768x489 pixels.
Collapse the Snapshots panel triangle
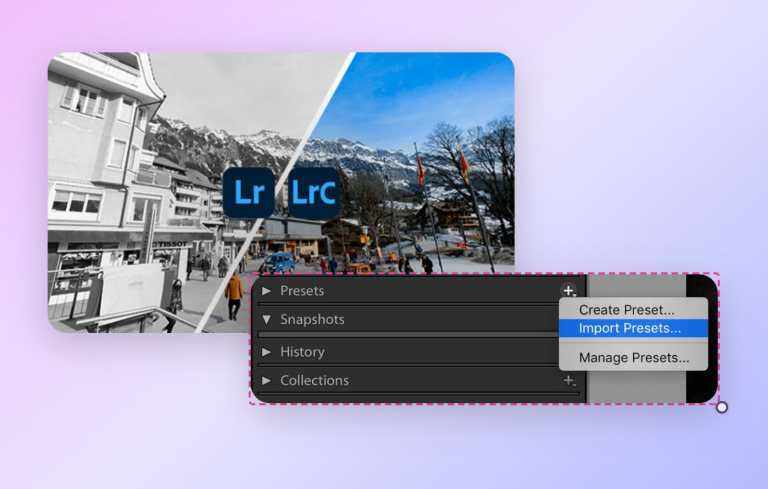(x=266, y=319)
